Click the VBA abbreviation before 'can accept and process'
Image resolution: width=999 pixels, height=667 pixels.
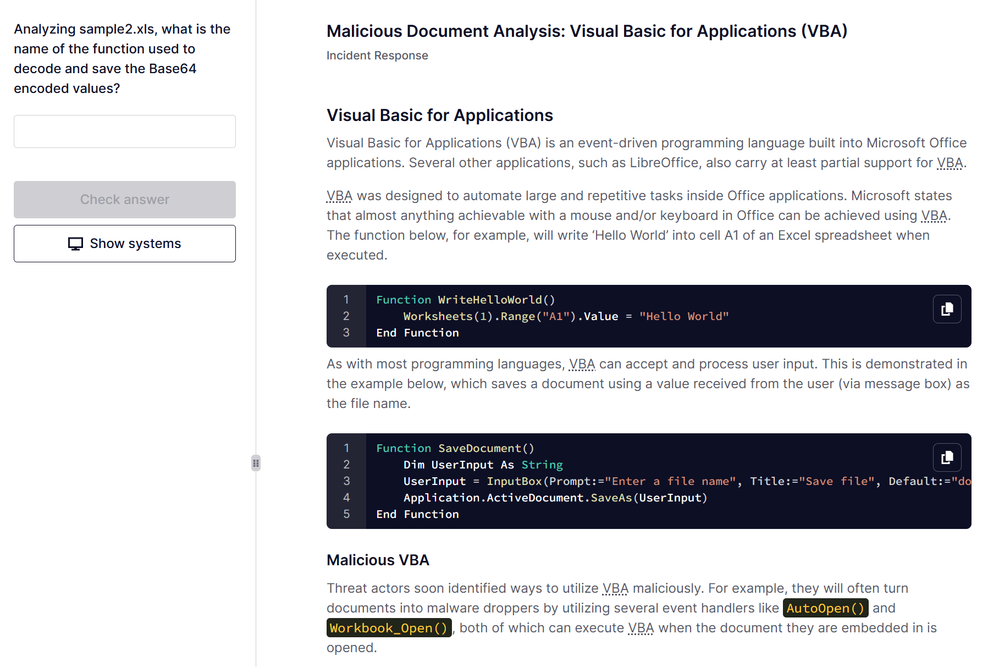point(582,364)
